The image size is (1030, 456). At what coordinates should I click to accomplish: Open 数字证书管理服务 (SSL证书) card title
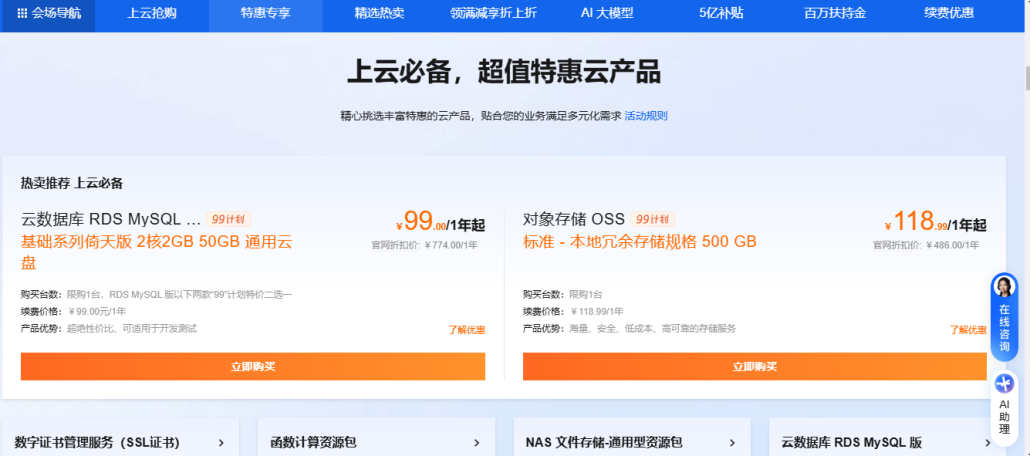pos(97,443)
